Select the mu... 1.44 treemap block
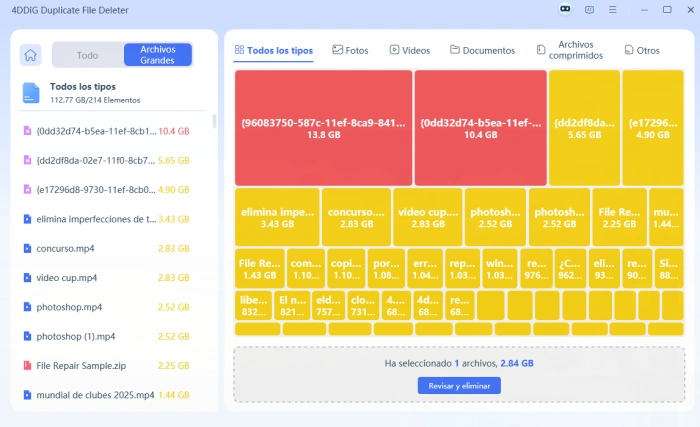 pos(666,217)
